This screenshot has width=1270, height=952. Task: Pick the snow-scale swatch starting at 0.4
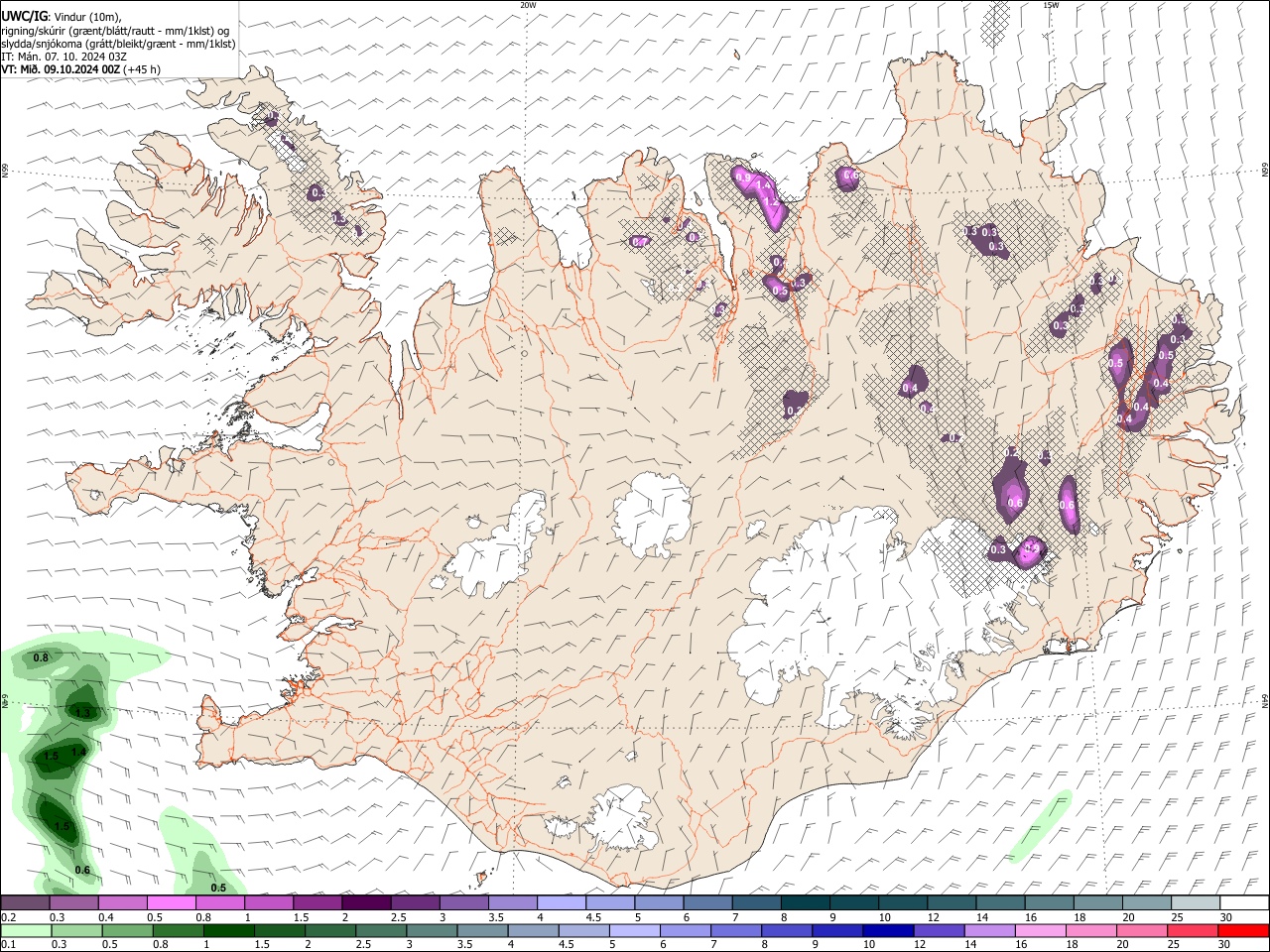pyautogui.click(x=122, y=902)
